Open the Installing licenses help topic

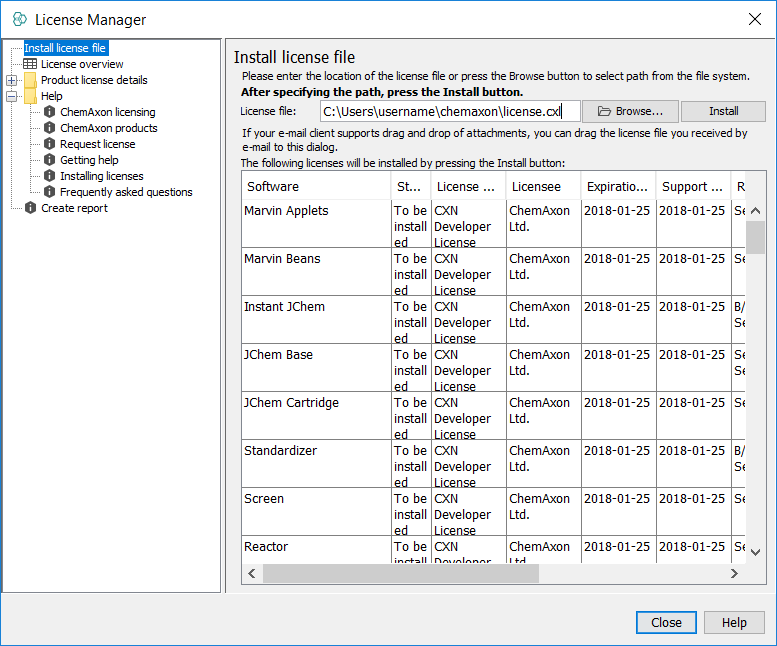pyautogui.click(x=101, y=176)
